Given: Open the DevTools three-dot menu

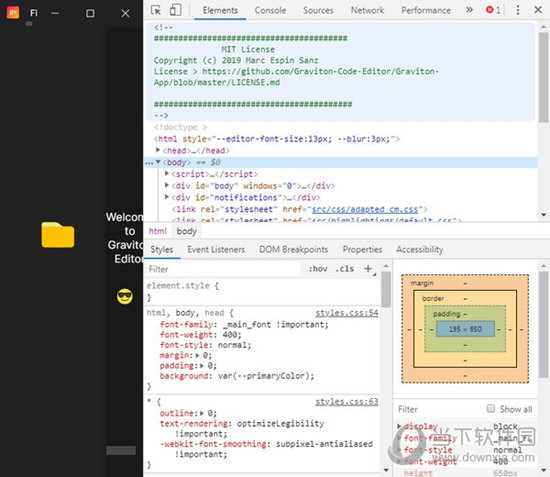Looking at the screenshot, I should [518, 10].
